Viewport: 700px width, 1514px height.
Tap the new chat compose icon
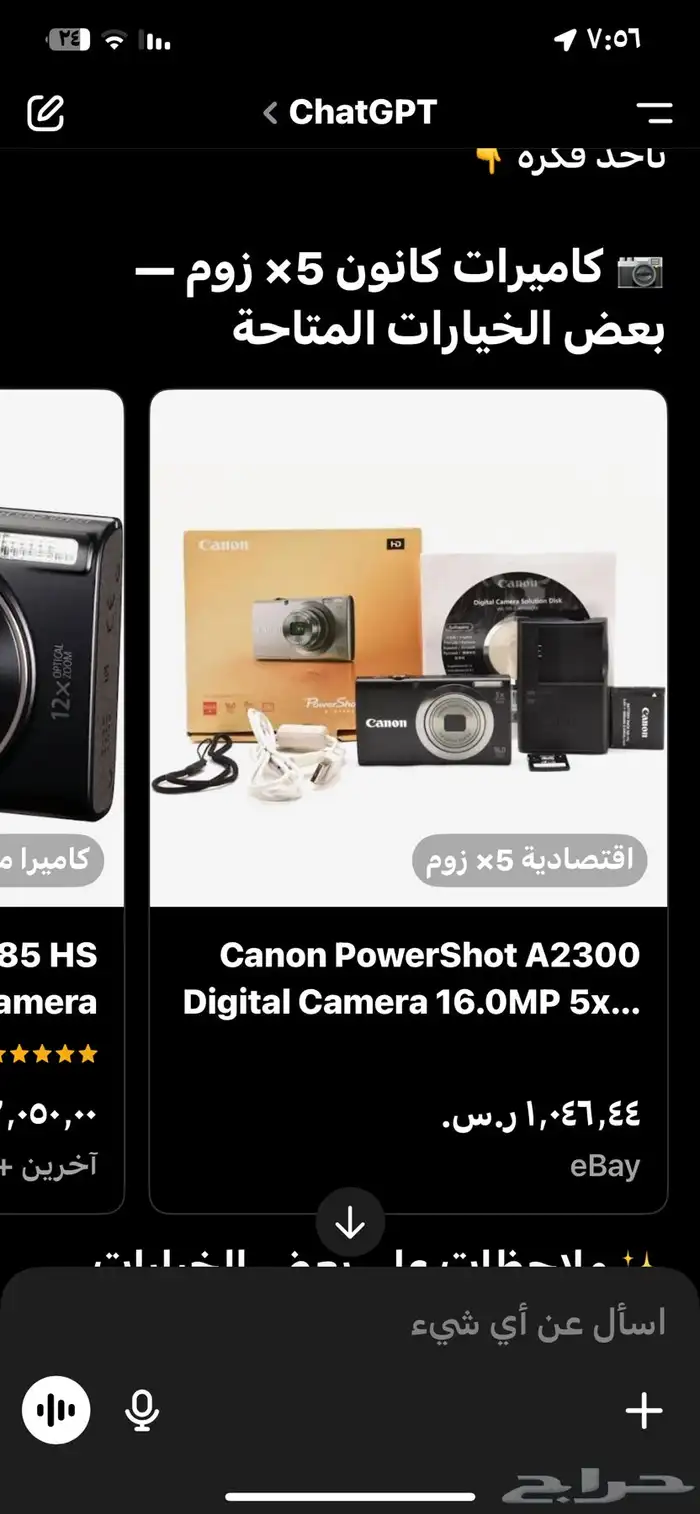click(46, 113)
